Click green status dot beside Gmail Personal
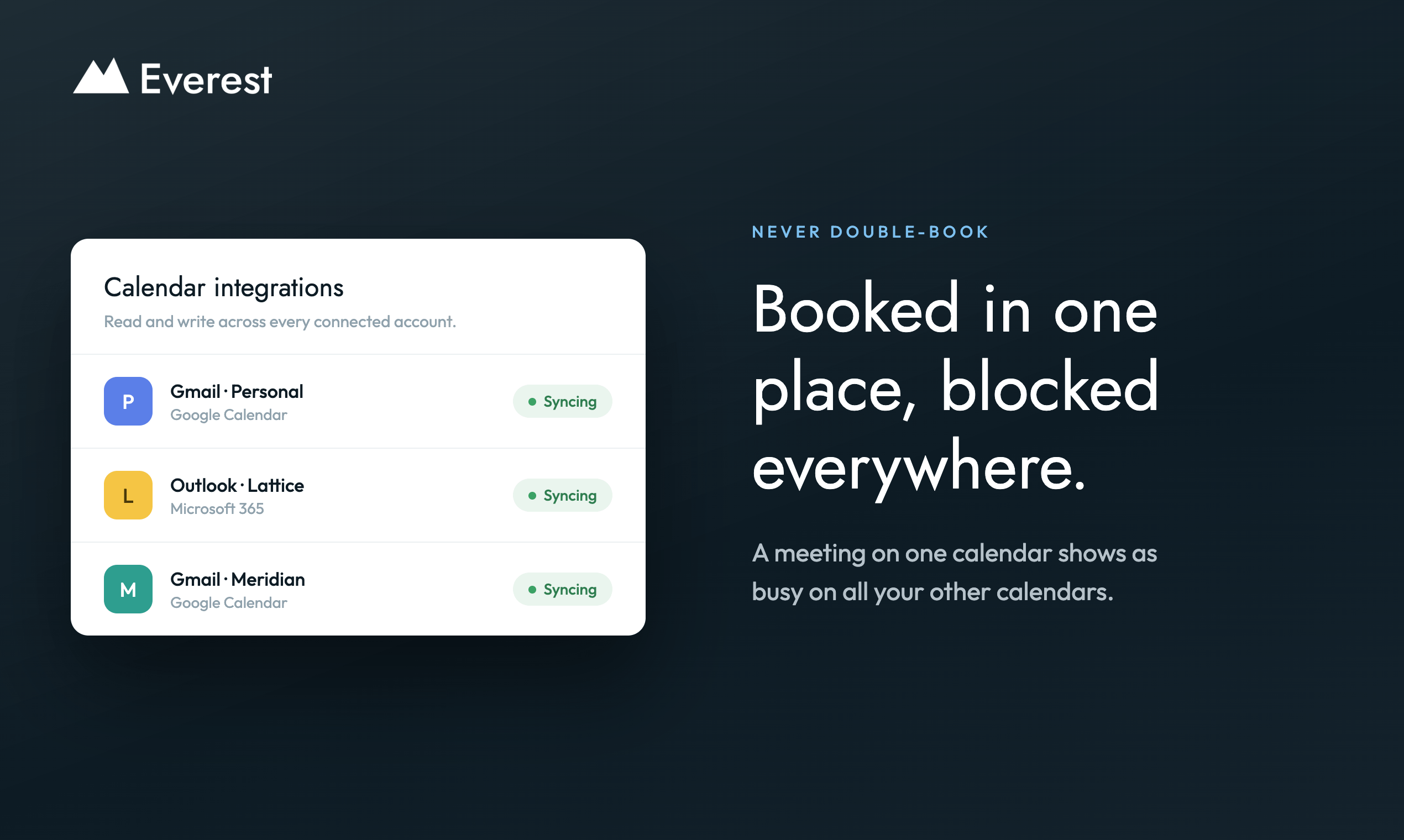 pyautogui.click(x=532, y=402)
